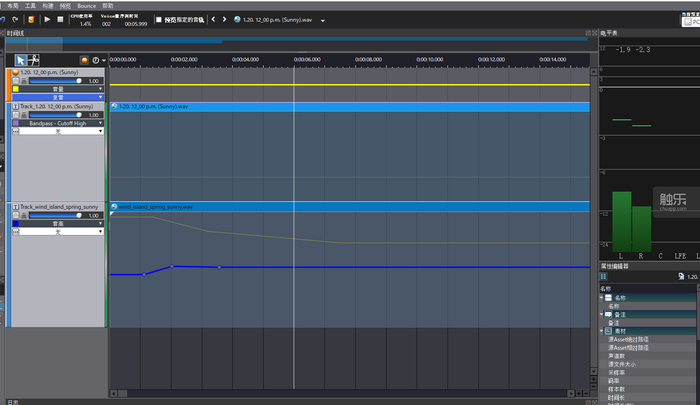Viewport: 700px width, 405px height.
Task: Select the scissors cut tool
Action: tap(34, 59)
